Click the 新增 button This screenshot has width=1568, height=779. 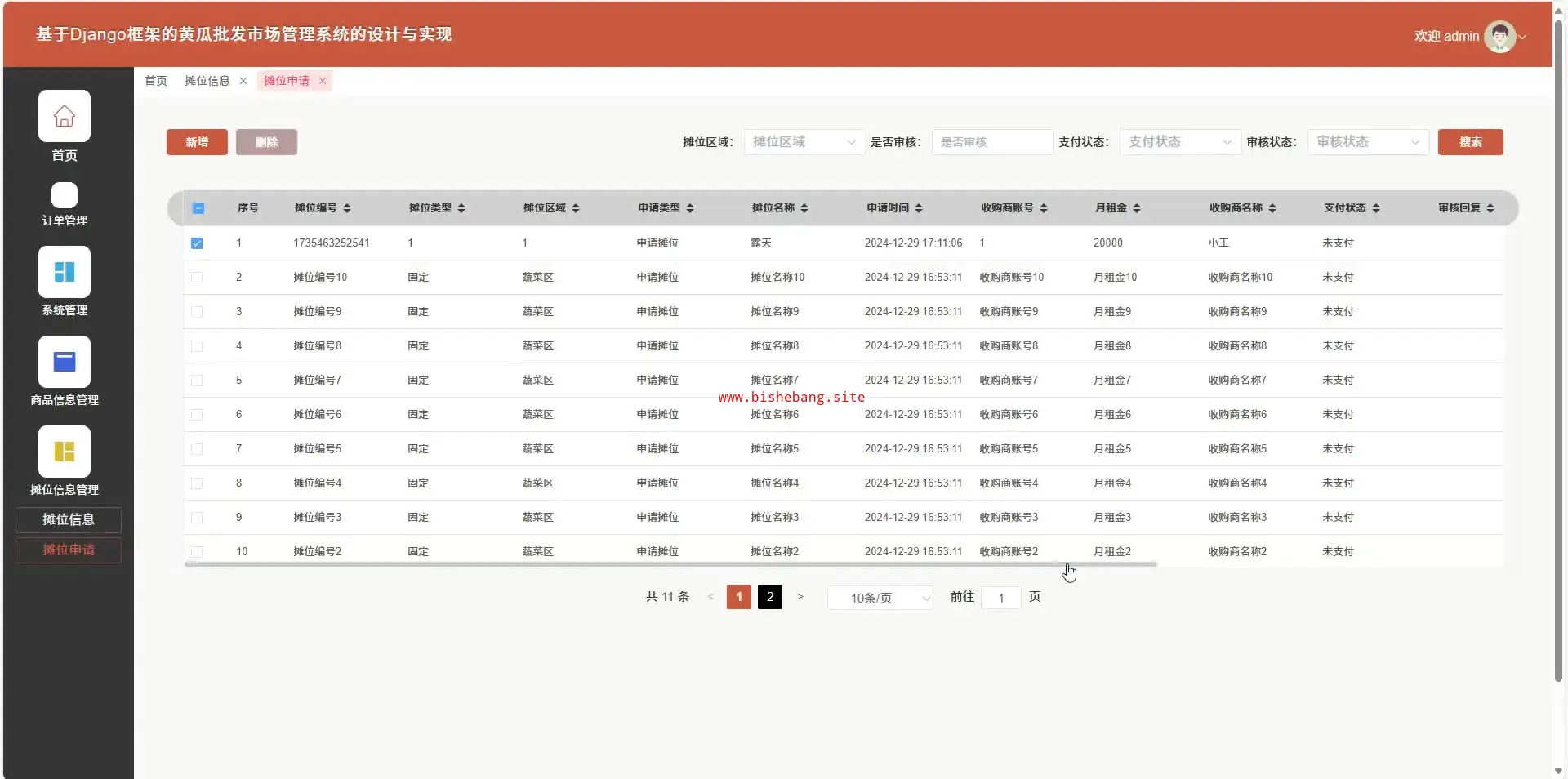coord(197,142)
